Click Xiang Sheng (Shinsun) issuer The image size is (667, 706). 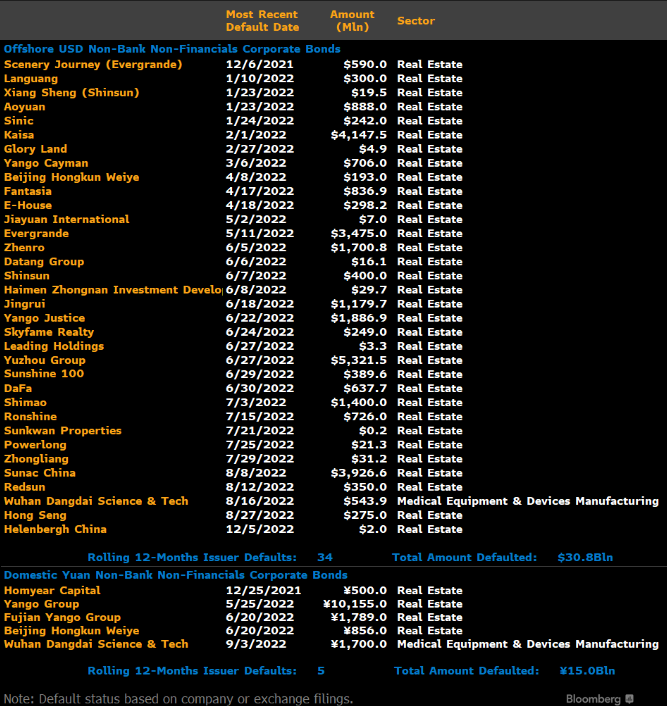point(72,93)
